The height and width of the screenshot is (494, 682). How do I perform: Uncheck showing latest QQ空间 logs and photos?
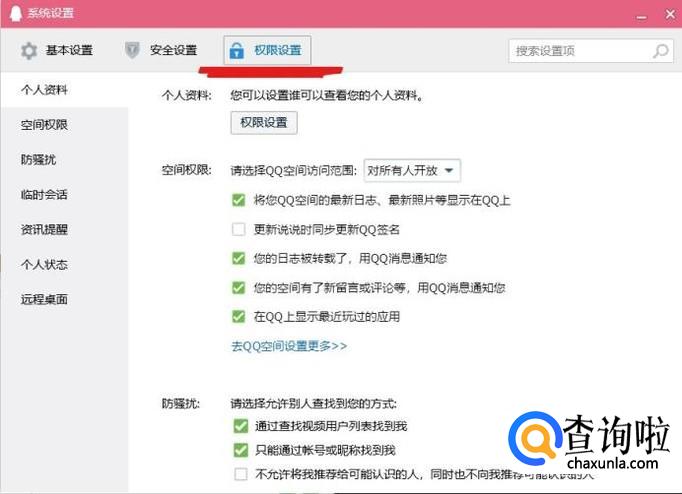(238, 200)
